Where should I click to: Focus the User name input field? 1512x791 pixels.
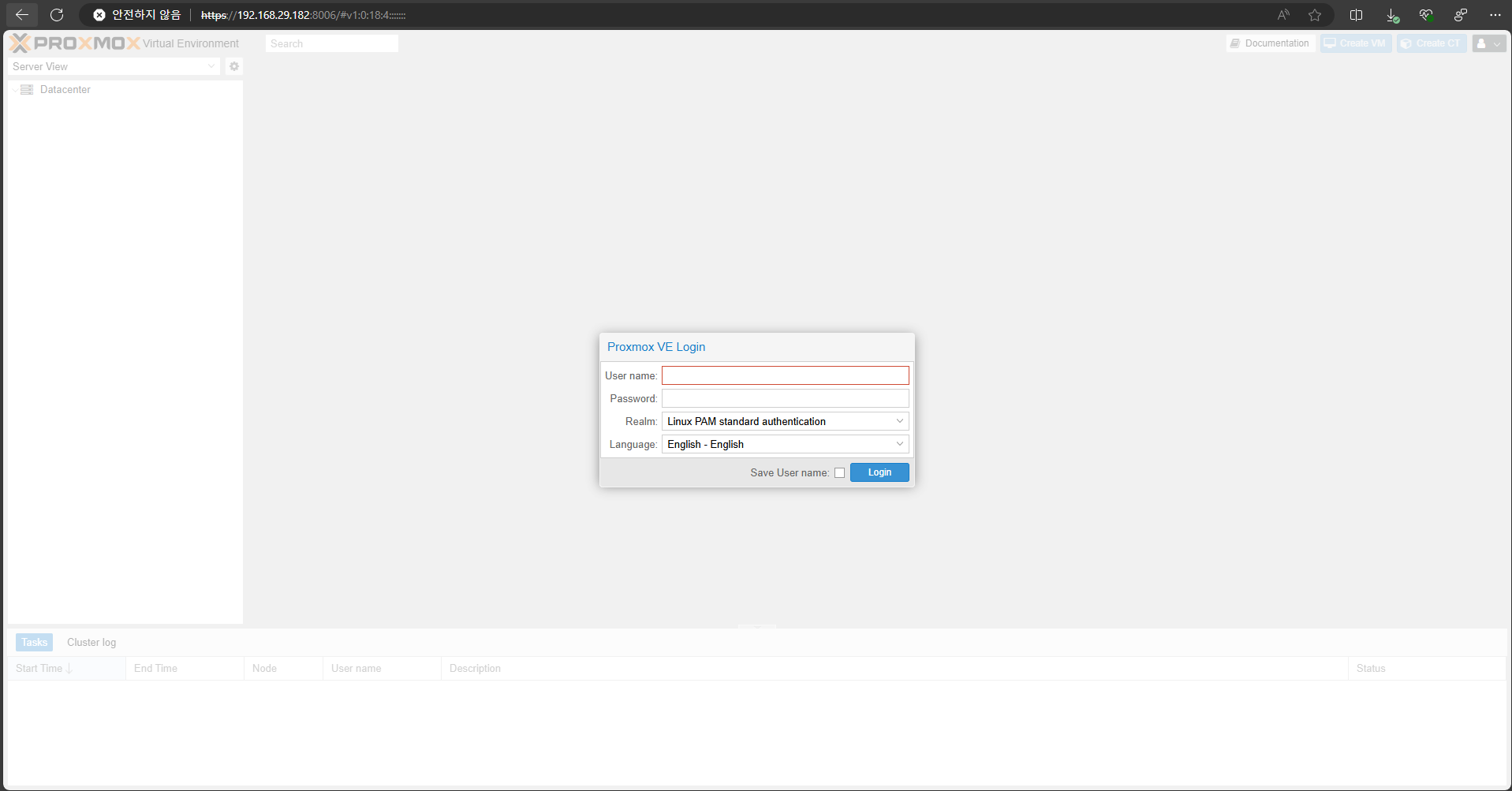(x=785, y=375)
